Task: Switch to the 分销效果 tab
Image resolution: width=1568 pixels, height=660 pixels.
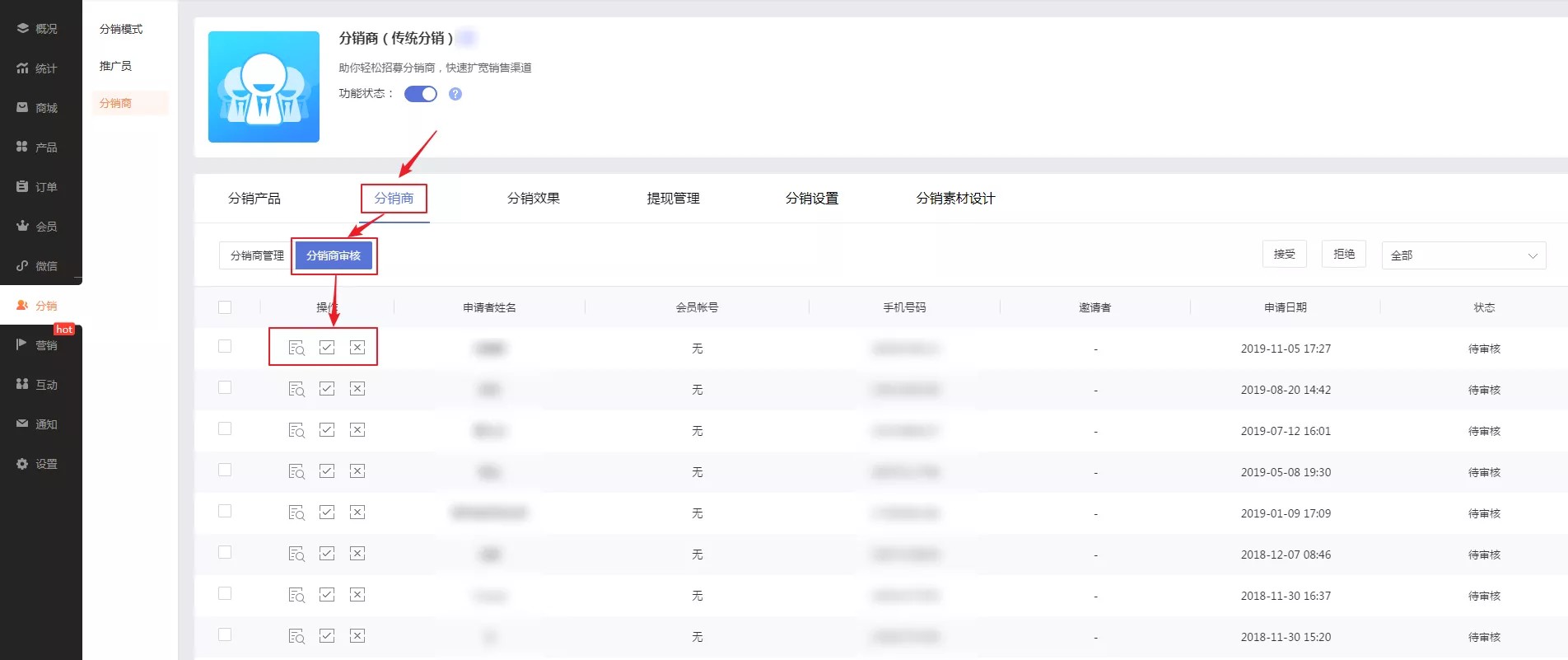Action: point(534,199)
